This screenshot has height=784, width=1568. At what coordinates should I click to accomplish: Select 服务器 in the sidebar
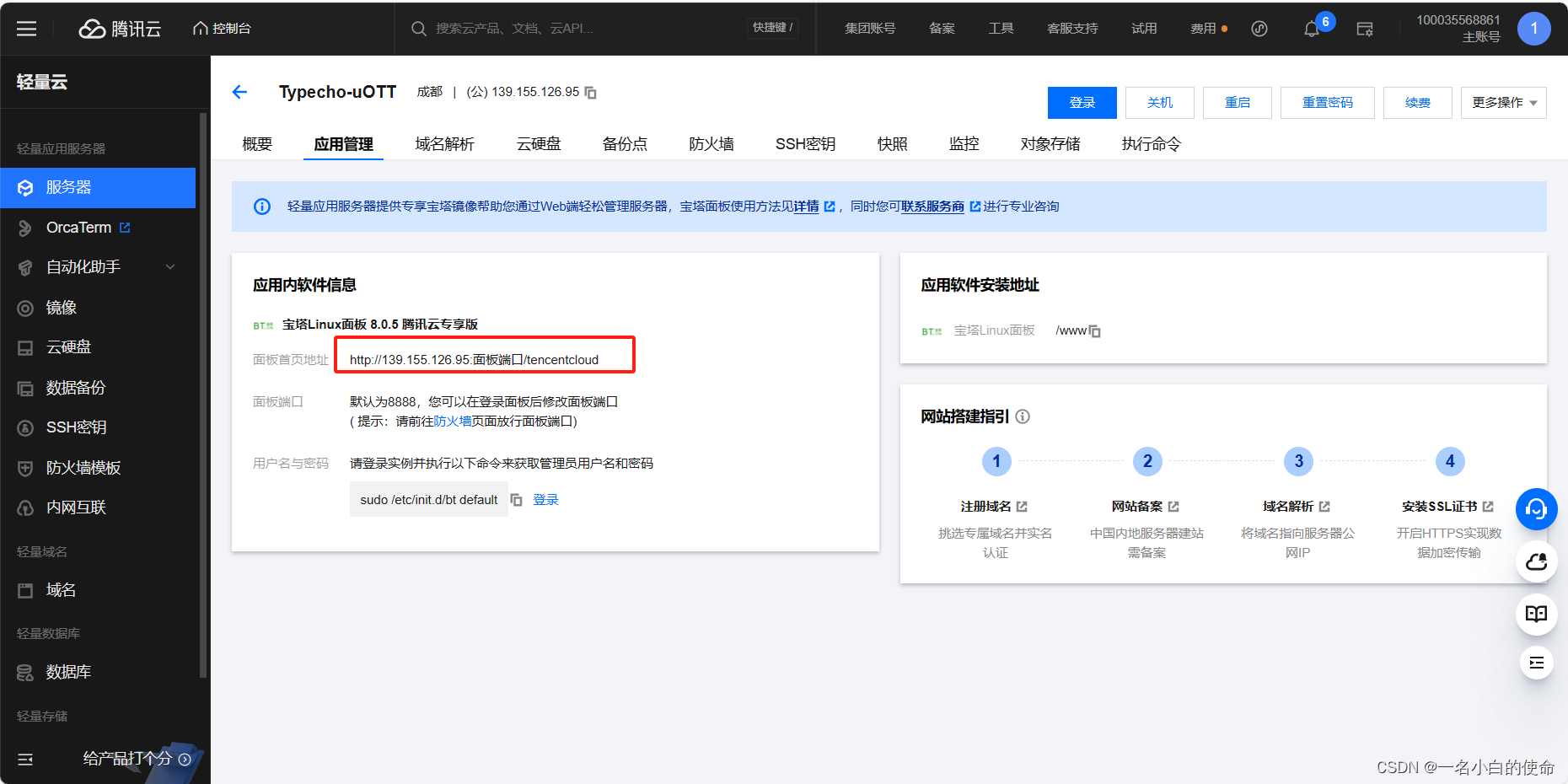98,188
